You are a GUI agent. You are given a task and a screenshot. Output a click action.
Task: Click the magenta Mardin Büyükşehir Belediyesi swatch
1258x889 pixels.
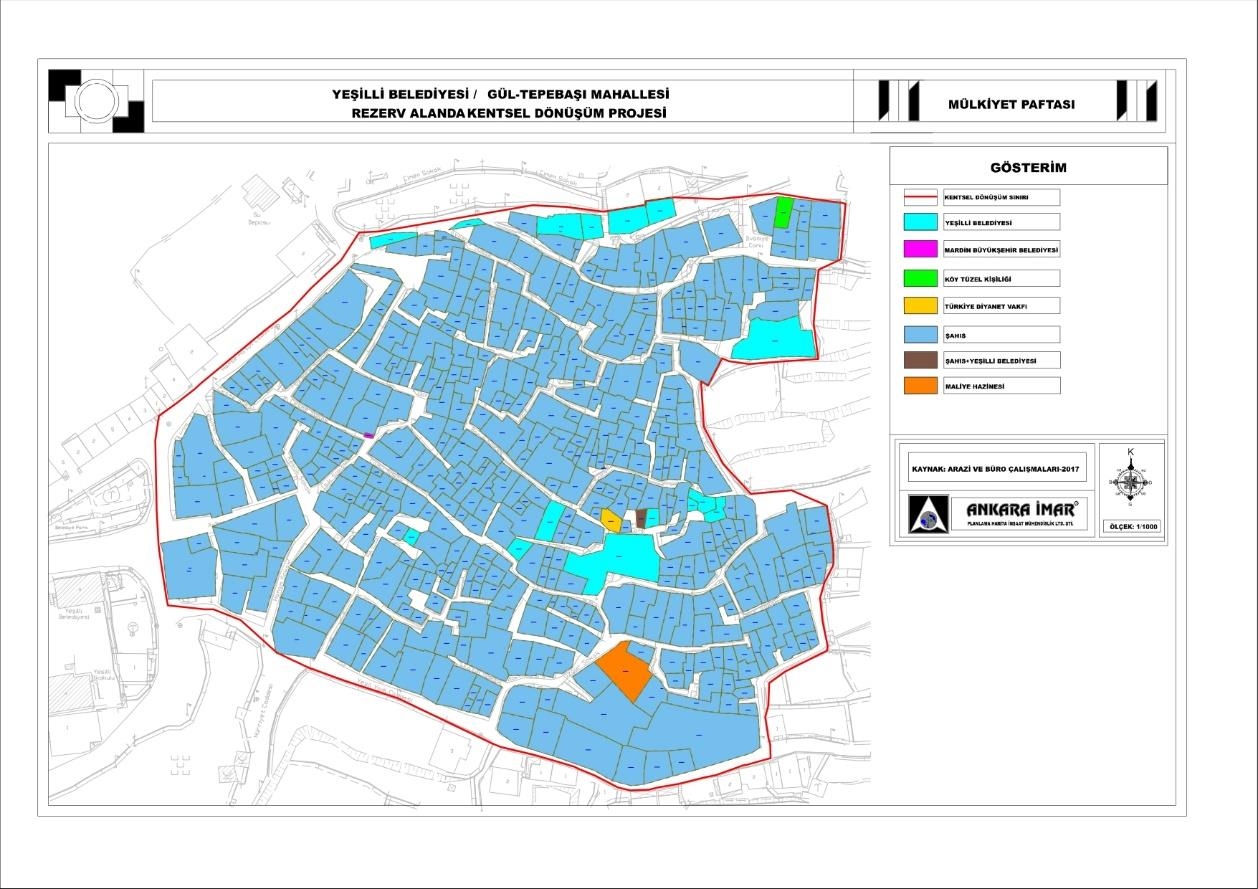(x=917, y=250)
